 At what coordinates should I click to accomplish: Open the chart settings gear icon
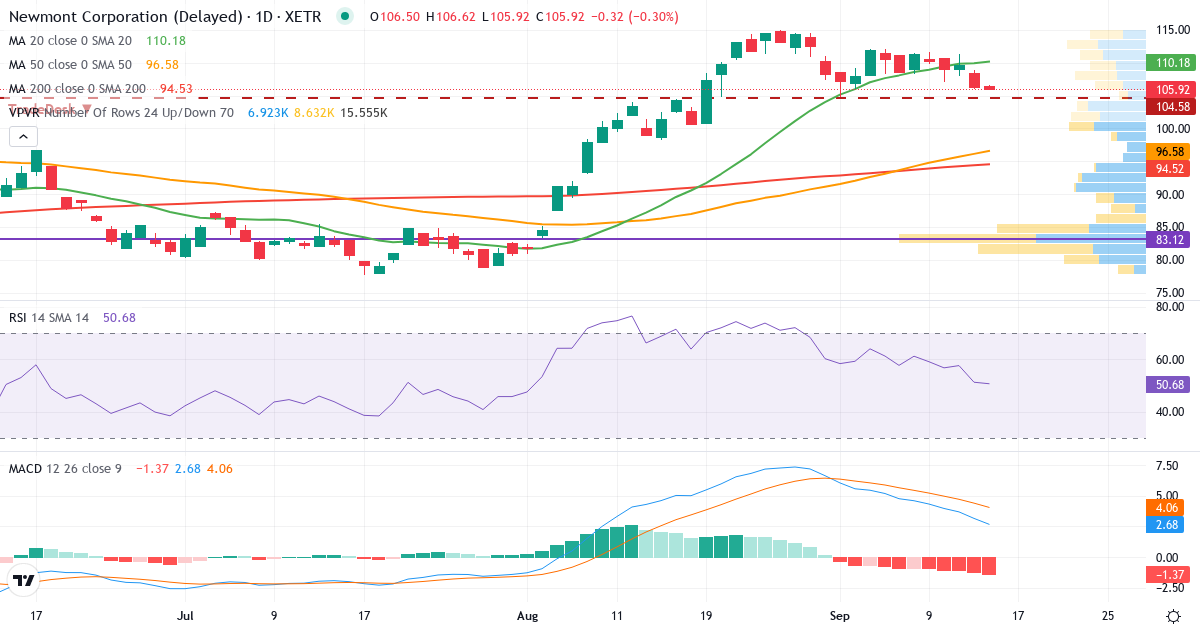1172,616
